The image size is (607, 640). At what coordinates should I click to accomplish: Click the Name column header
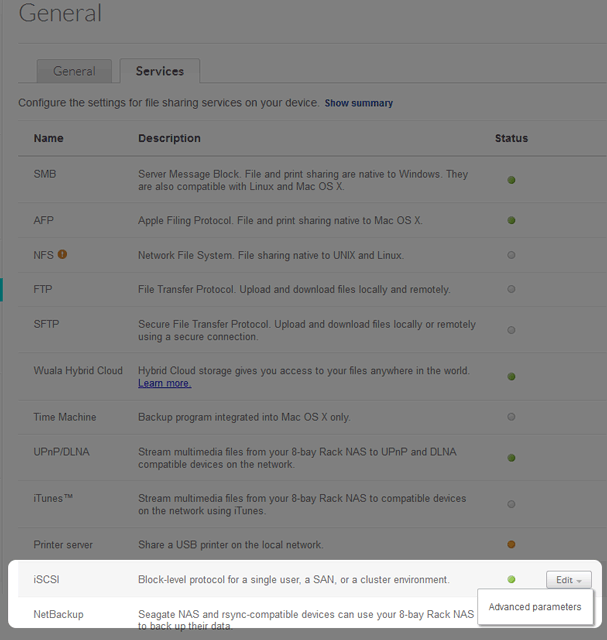pyautogui.click(x=48, y=138)
